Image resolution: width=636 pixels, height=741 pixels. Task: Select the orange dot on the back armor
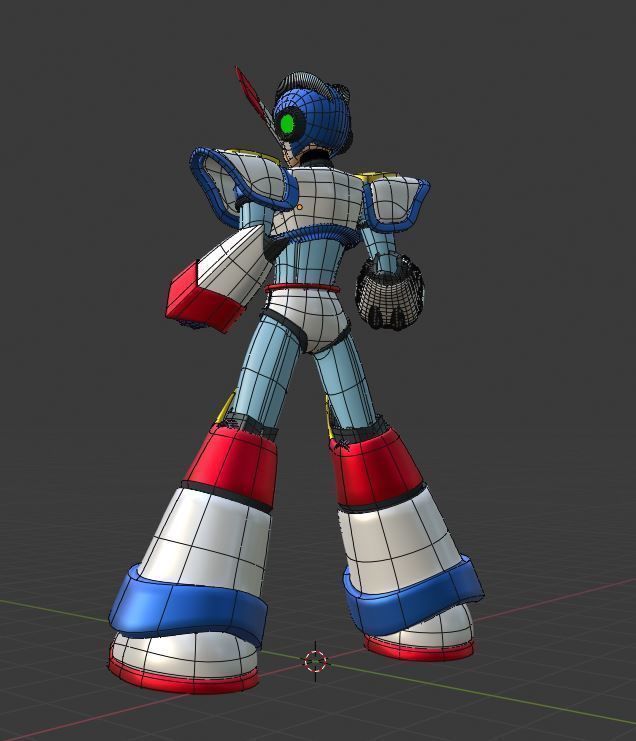click(299, 207)
